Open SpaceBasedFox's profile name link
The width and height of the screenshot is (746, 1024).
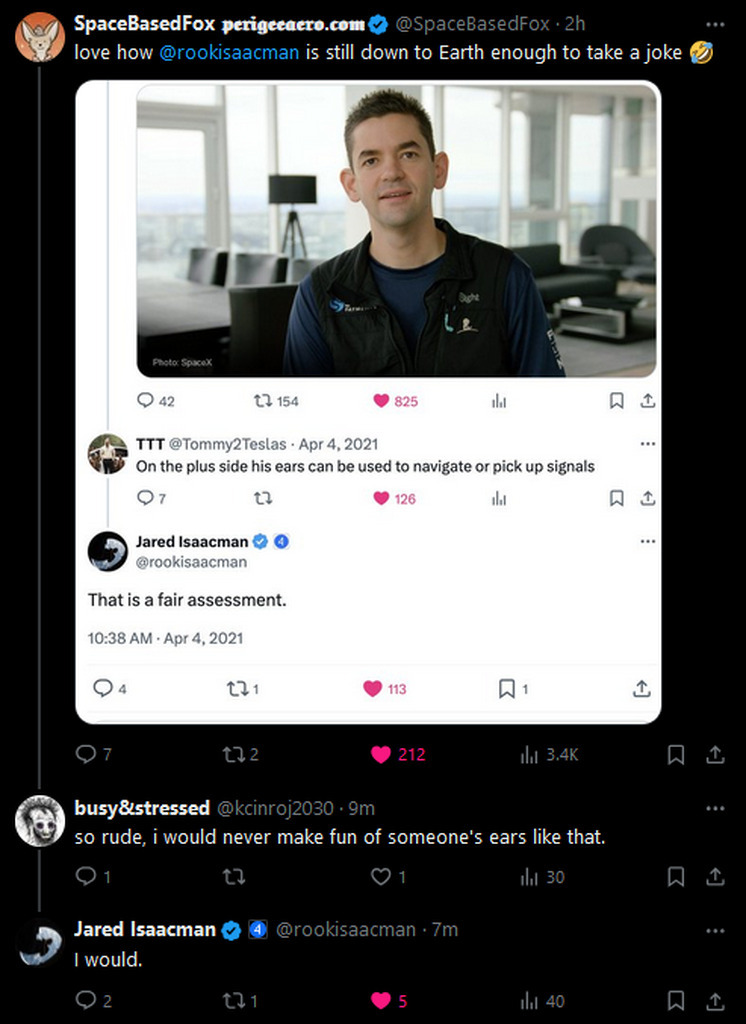tap(144, 24)
